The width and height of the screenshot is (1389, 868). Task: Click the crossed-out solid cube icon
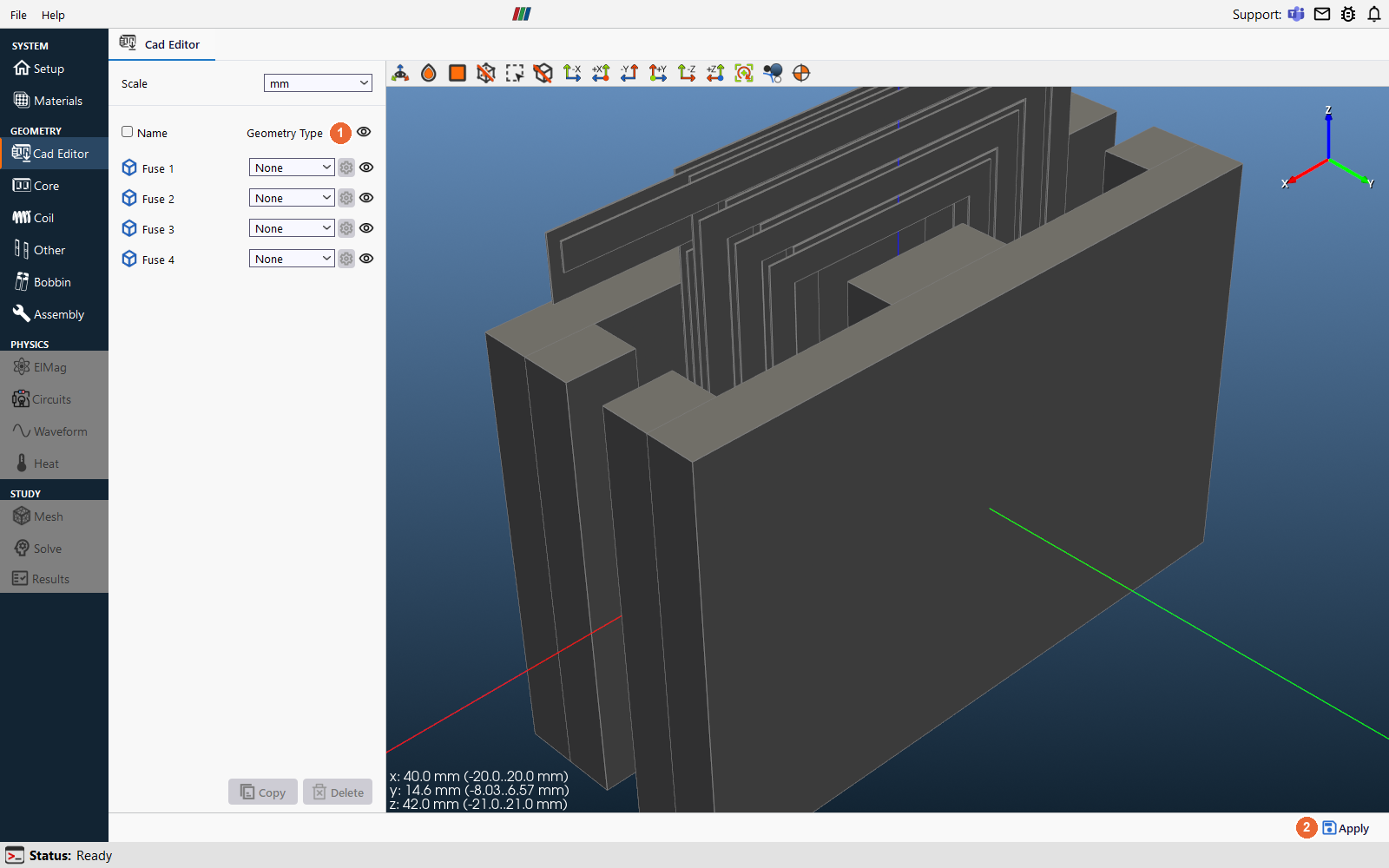(x=543, y=73)
